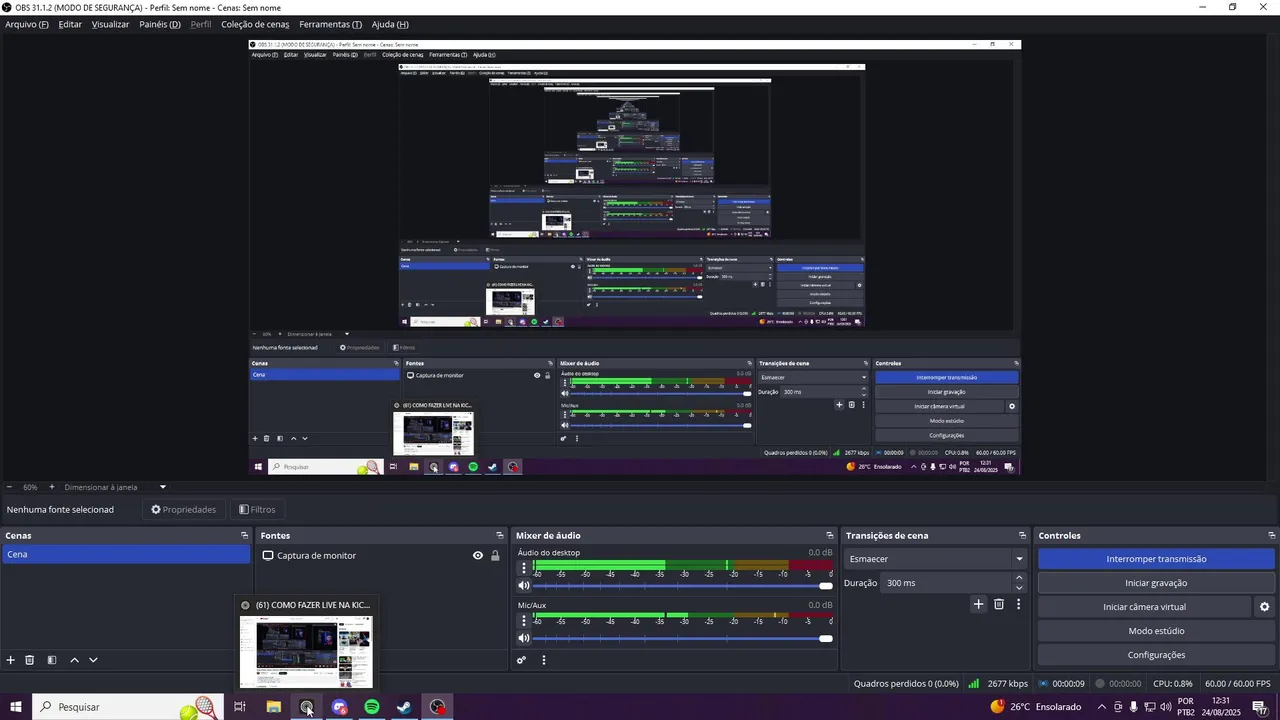Toggle lock on Captura de monitor source
Viewport: 1280px width, 720px height.
pos(495,556)
